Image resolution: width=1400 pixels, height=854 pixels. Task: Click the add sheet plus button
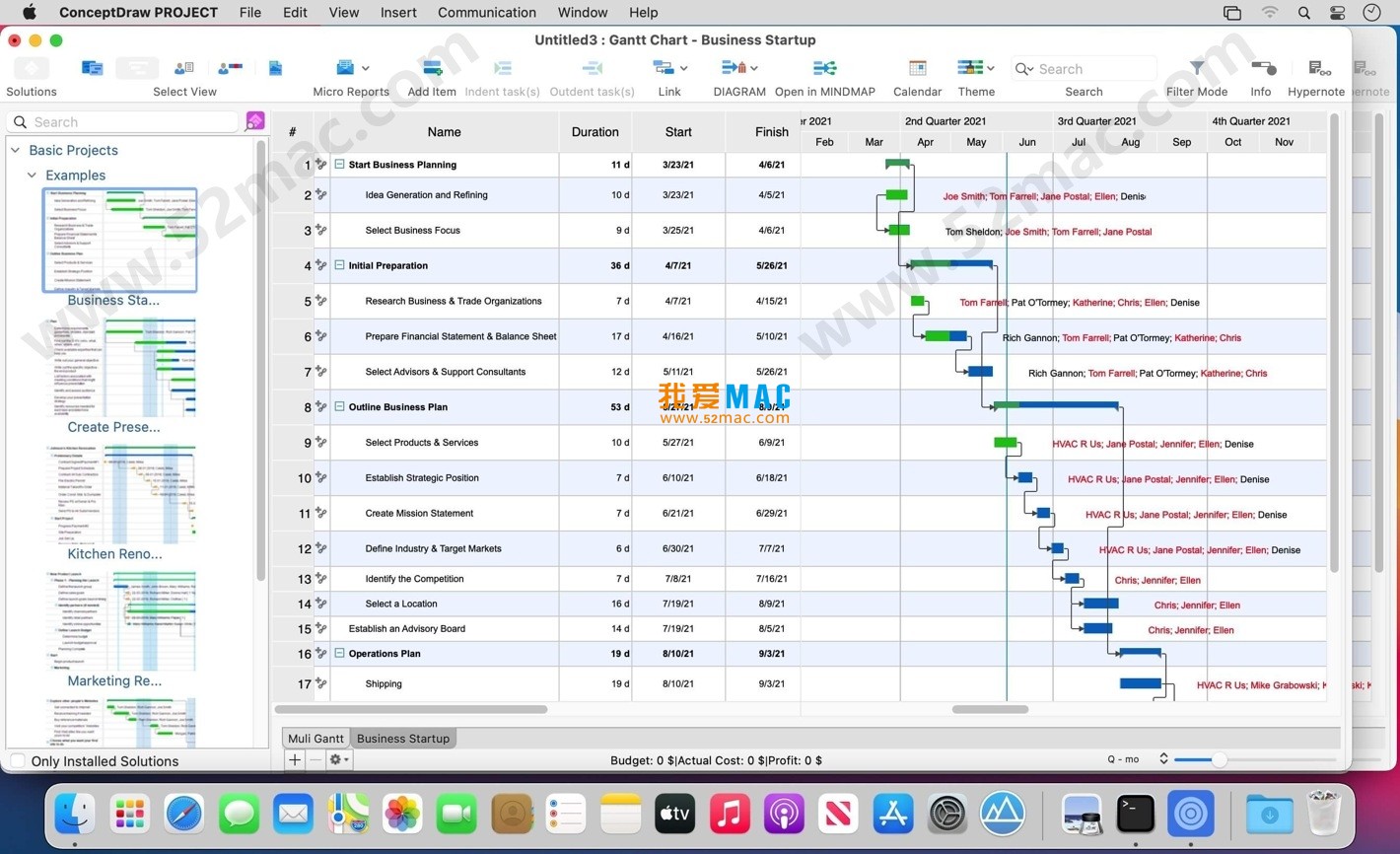(x=295, y=759)
